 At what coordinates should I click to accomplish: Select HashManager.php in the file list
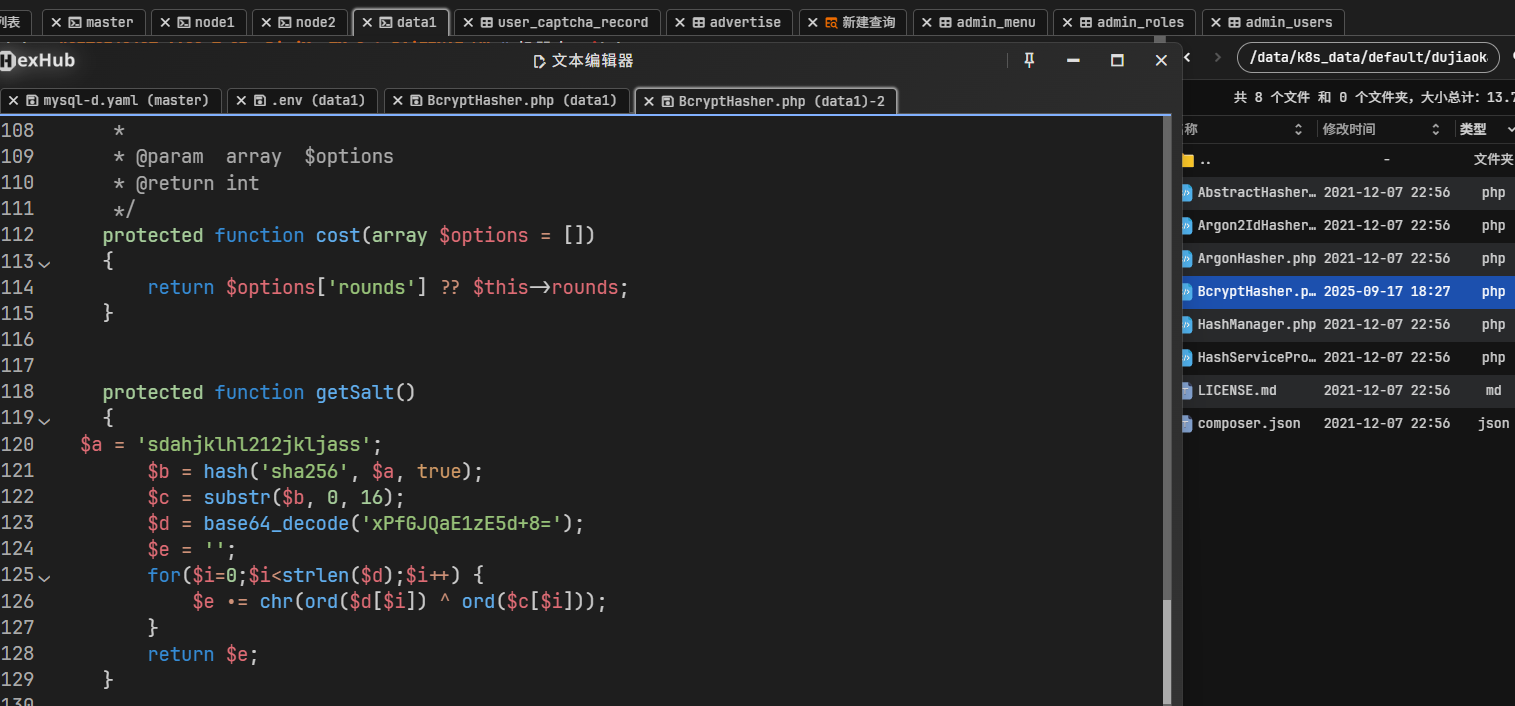click(x=1256, y=325)
